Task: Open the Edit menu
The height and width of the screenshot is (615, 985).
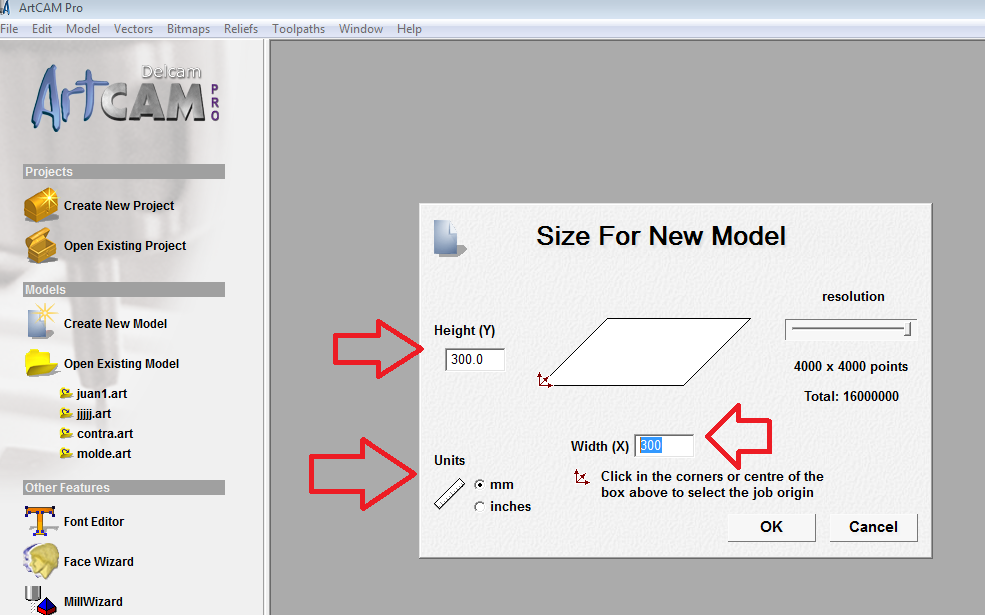Action: (41, 29)
